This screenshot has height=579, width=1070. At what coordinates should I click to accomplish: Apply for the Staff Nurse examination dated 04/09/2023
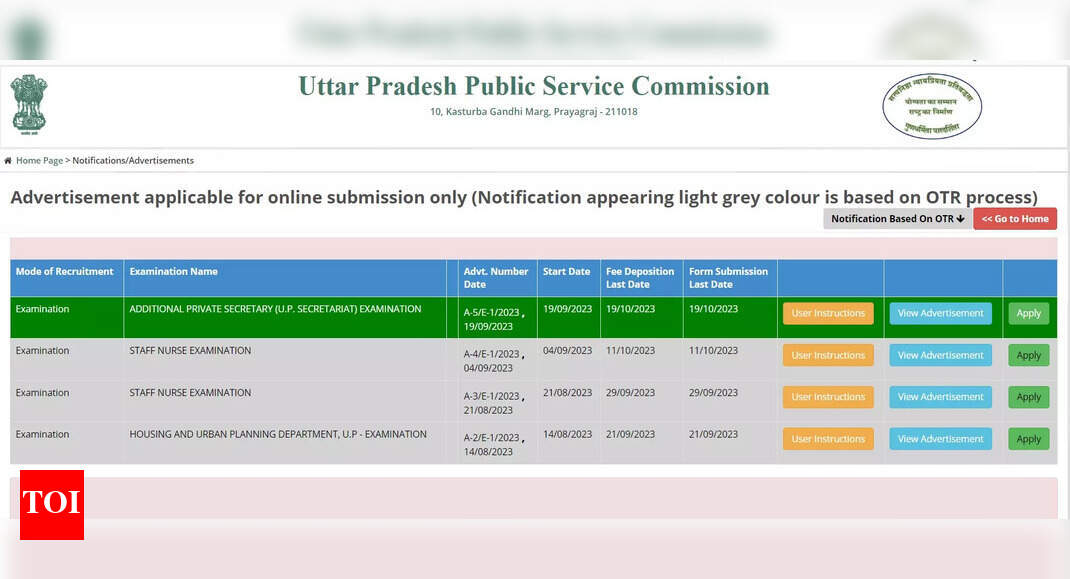[1028, 355]
